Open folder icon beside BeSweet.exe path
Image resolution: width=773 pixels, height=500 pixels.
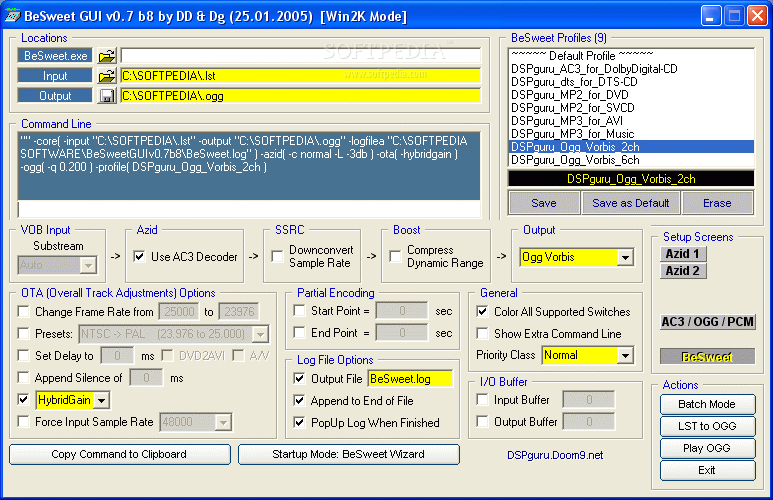click(x=106, y=56)
